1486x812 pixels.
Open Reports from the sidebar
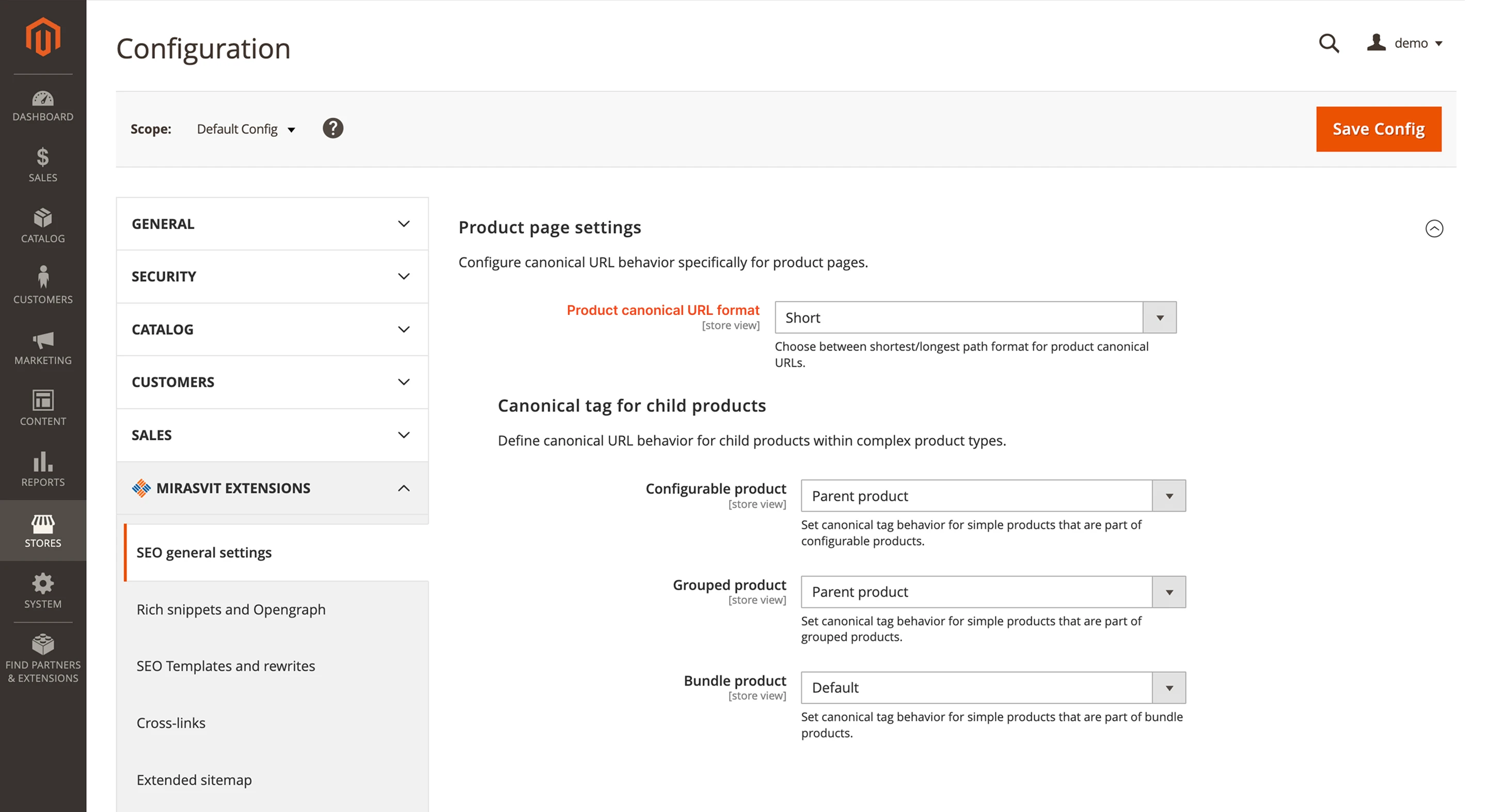click(x=43, y=468)
